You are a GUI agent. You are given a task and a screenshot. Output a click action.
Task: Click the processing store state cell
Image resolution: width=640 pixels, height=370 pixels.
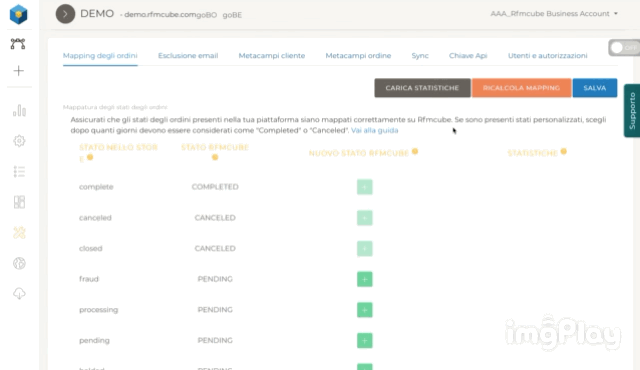coord(98,310)
